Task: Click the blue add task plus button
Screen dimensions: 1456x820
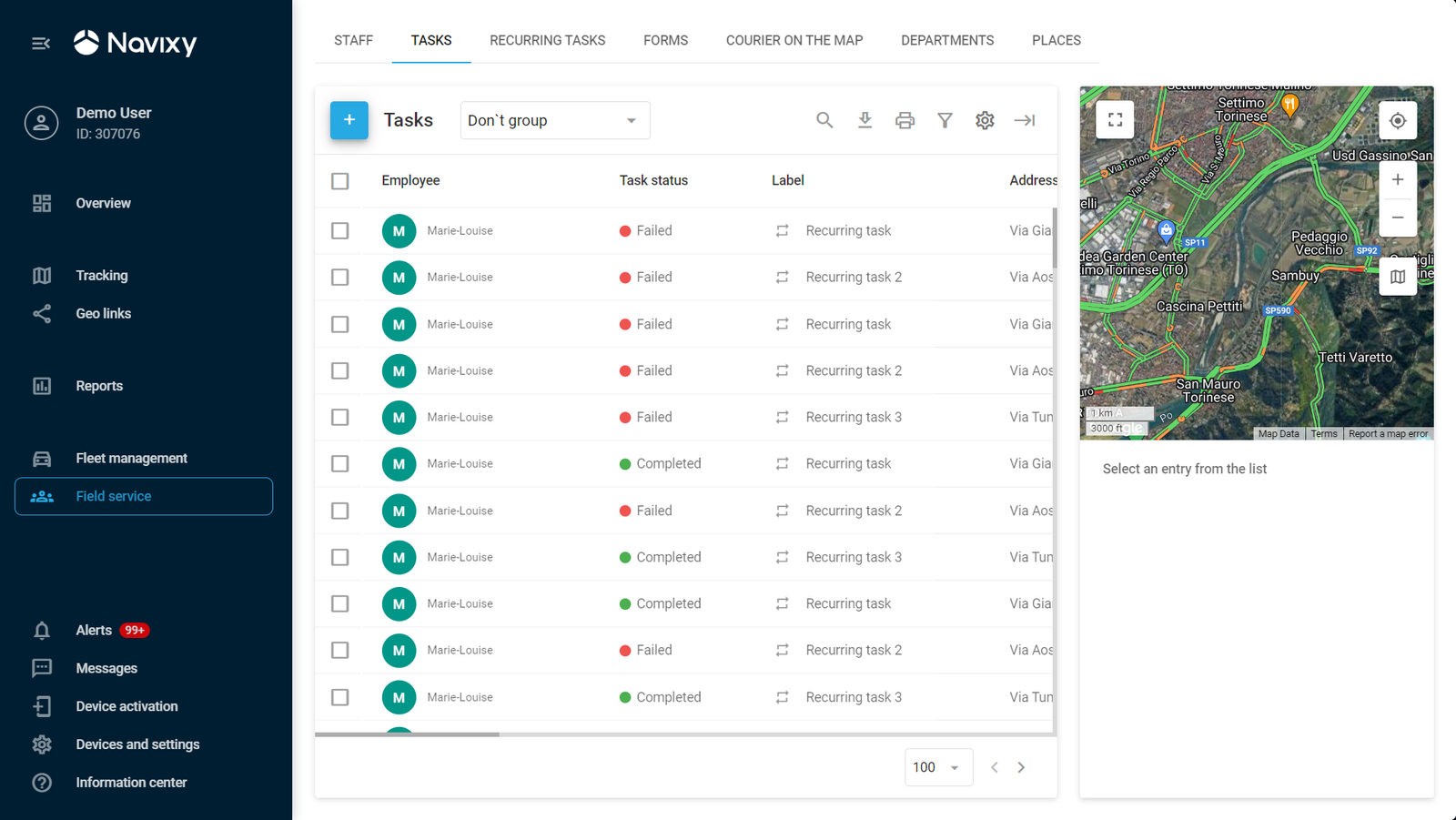Action: pos(349,120)
